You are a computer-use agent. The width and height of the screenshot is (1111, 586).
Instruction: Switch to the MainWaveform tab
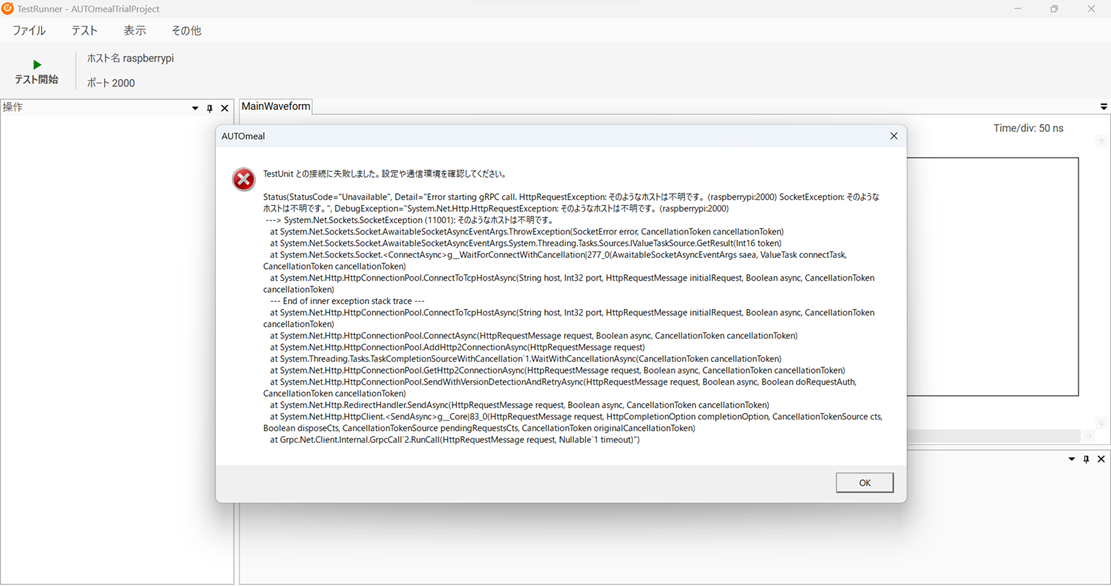pos(276,107)
